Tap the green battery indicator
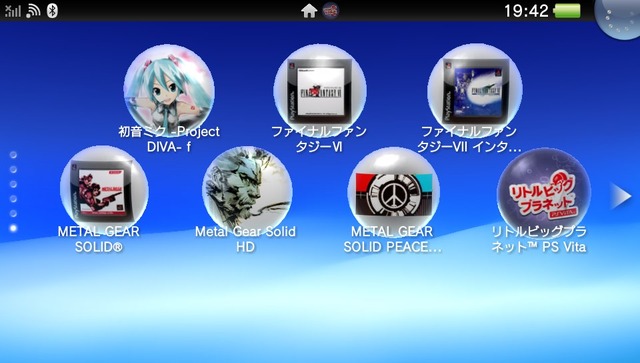The image size is (640, 363). pos(567,11)
